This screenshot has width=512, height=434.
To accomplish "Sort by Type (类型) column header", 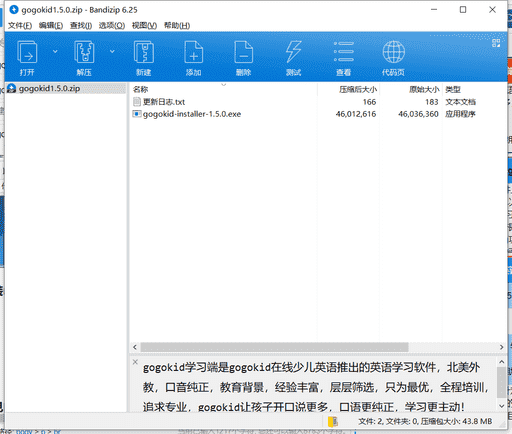I will [453, 89].
